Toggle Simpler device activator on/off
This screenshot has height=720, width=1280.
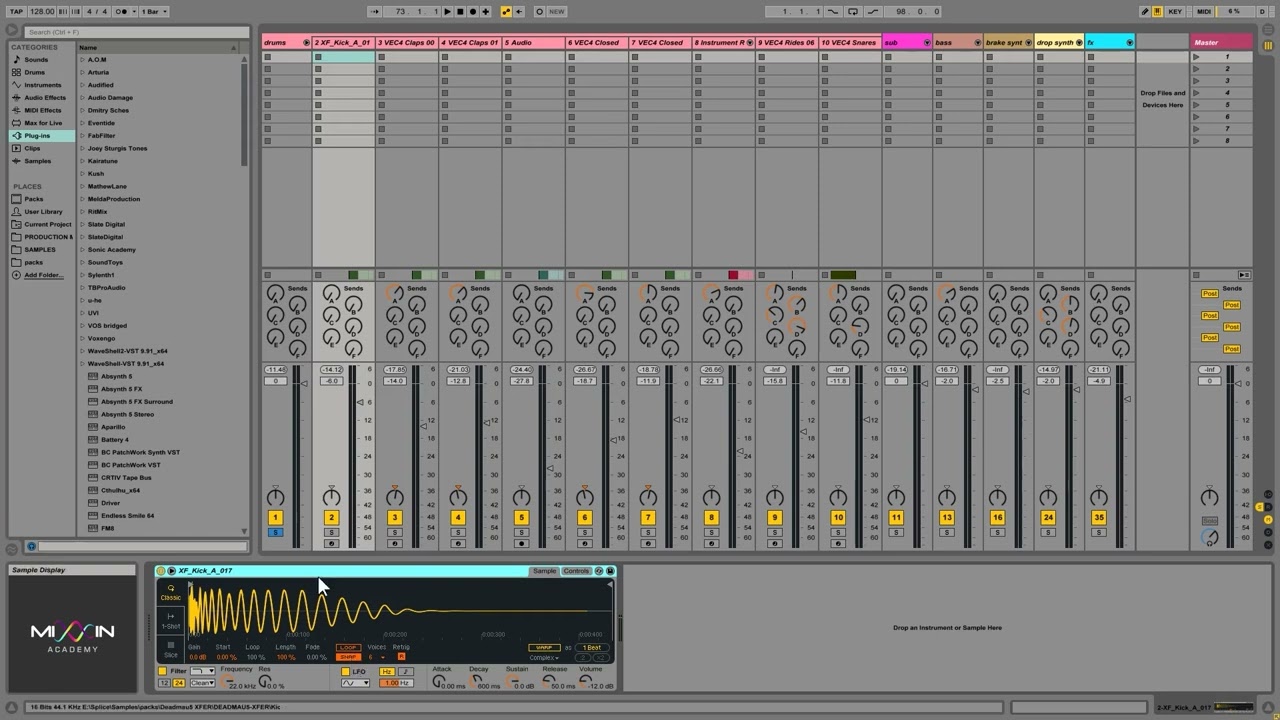point(160,571)
